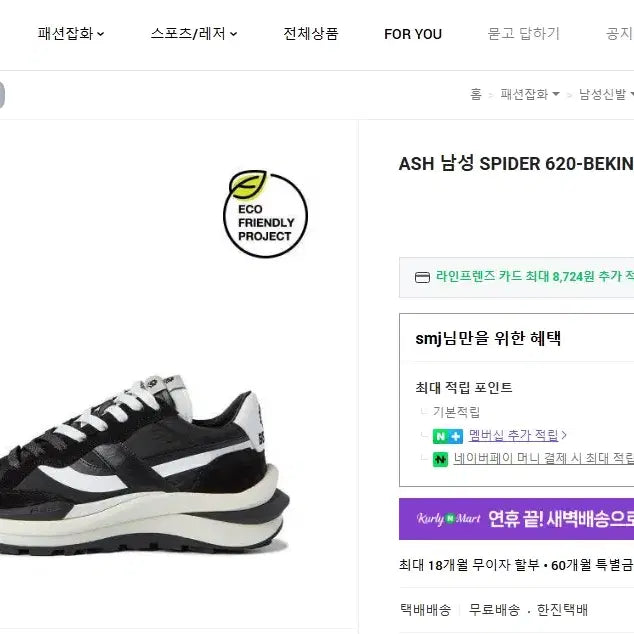Open the 패션잡화 breadcrumb dropdown
634x634 pixels.
530,95
